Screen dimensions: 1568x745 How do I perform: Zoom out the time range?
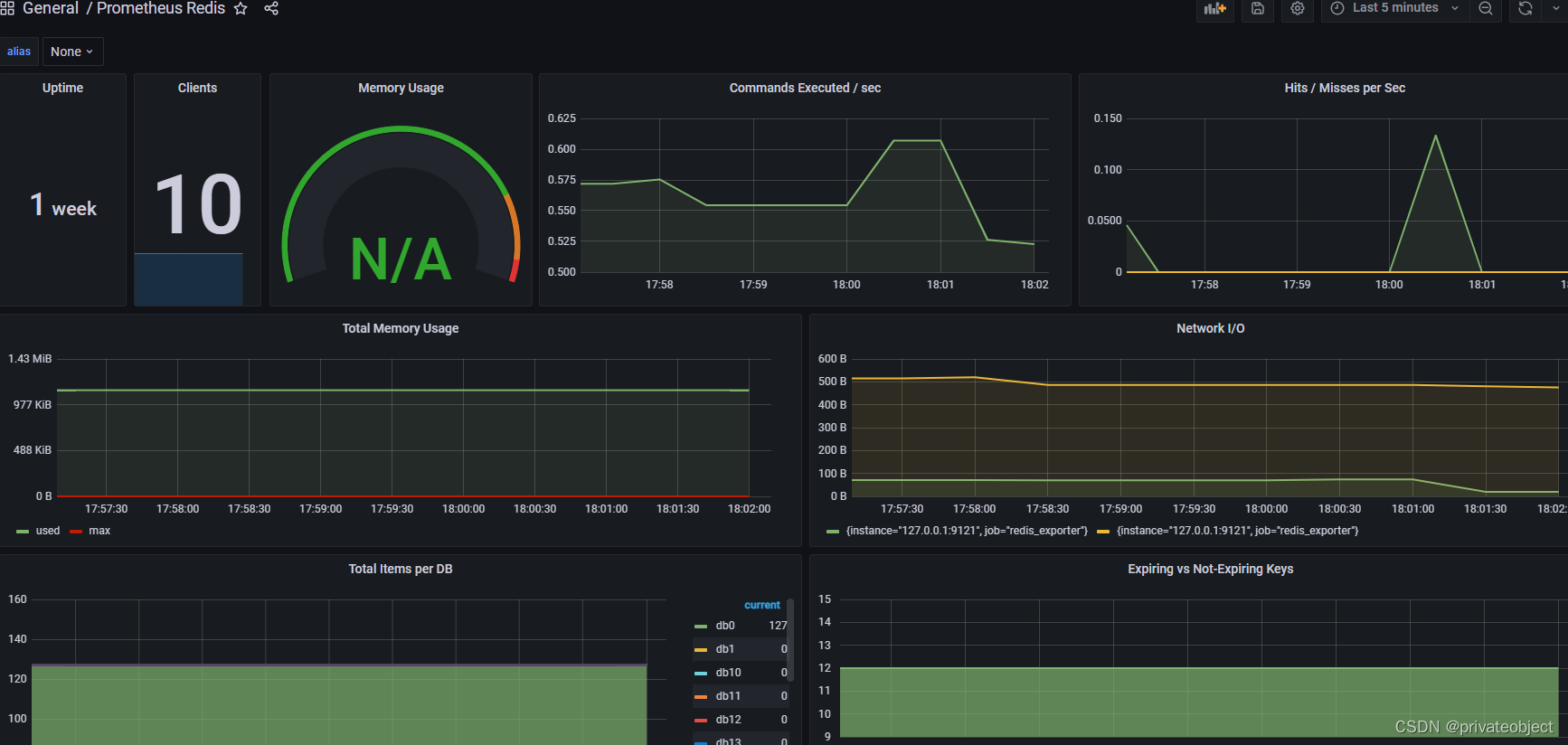[x=1486, y=8]
